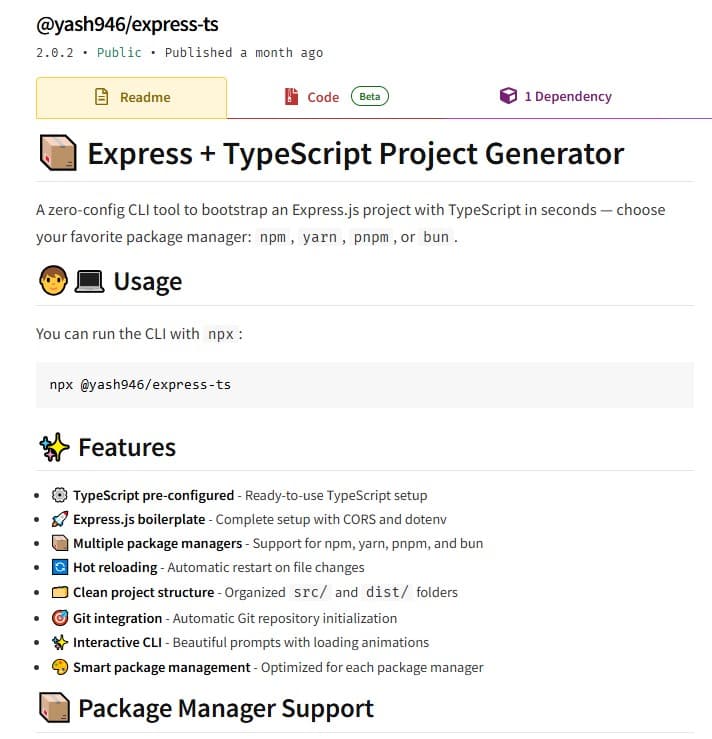Click the Beta badge
The height and width of the screenshot is (739, 712).
[369, 97]
